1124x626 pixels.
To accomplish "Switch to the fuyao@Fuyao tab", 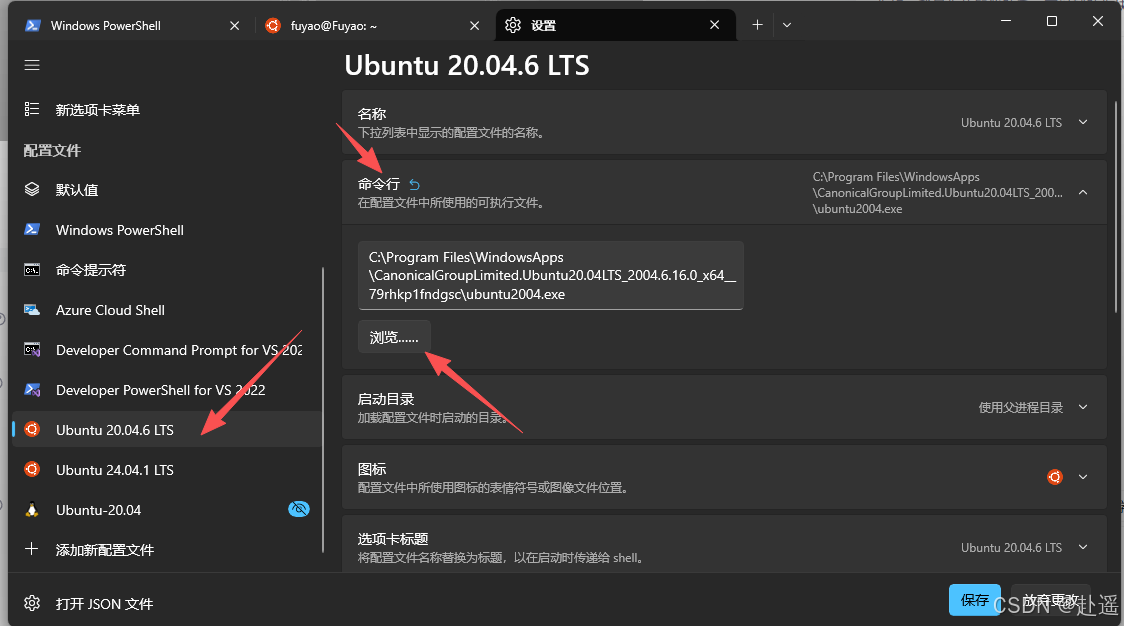I will (373, 26).
